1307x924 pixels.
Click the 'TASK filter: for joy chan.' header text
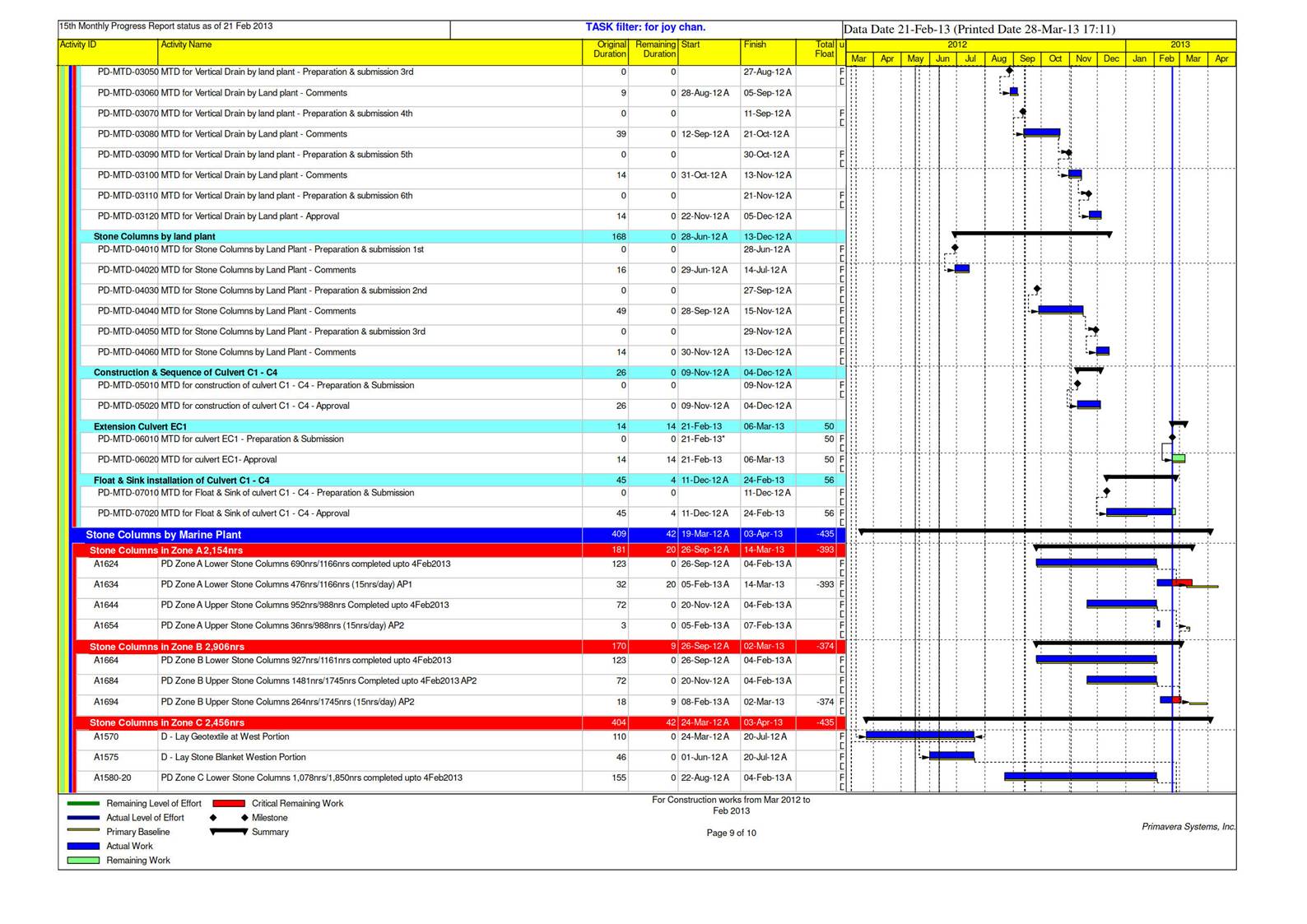(645, 27)
